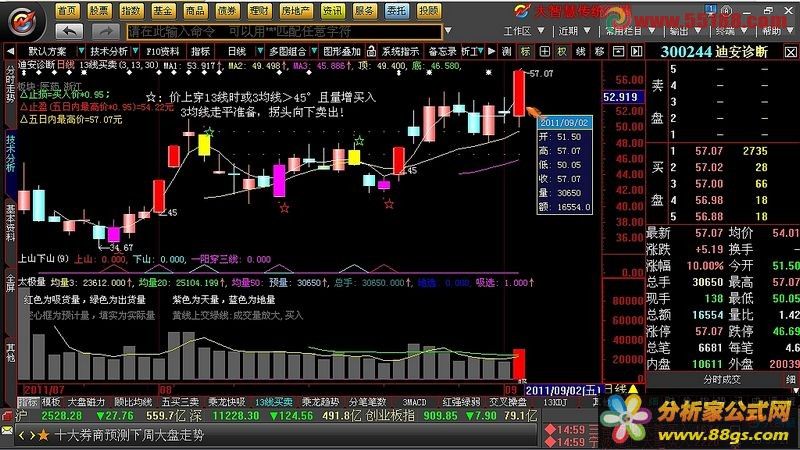Open the 房地产 real estate menu tab
This screenshot has width=800, height=450.
tap(295, 10)
